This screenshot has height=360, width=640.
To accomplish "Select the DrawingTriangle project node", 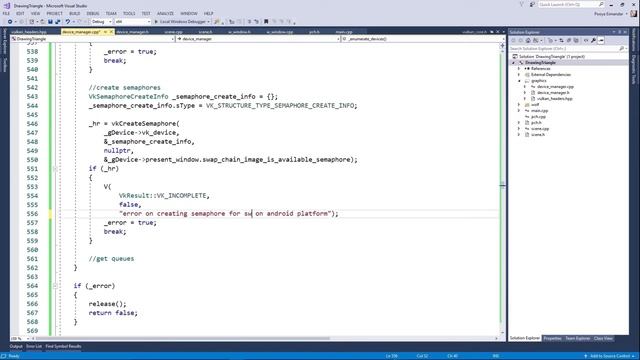I will tap(540, 62).
